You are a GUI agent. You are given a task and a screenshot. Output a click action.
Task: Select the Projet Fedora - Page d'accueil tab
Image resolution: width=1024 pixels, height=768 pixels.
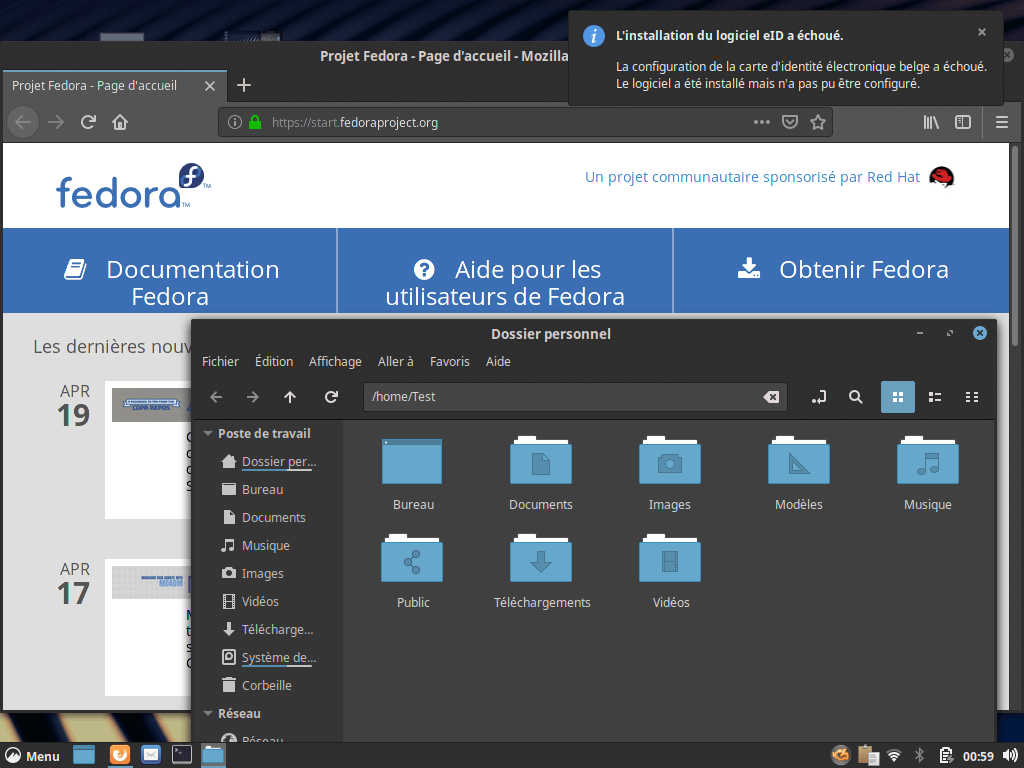[x=114, y=86]
